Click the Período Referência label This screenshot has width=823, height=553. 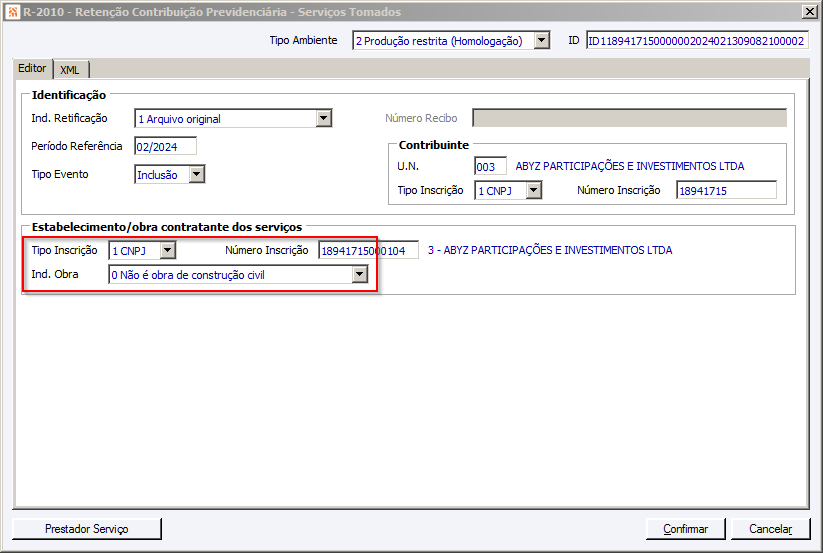[77, 146]
